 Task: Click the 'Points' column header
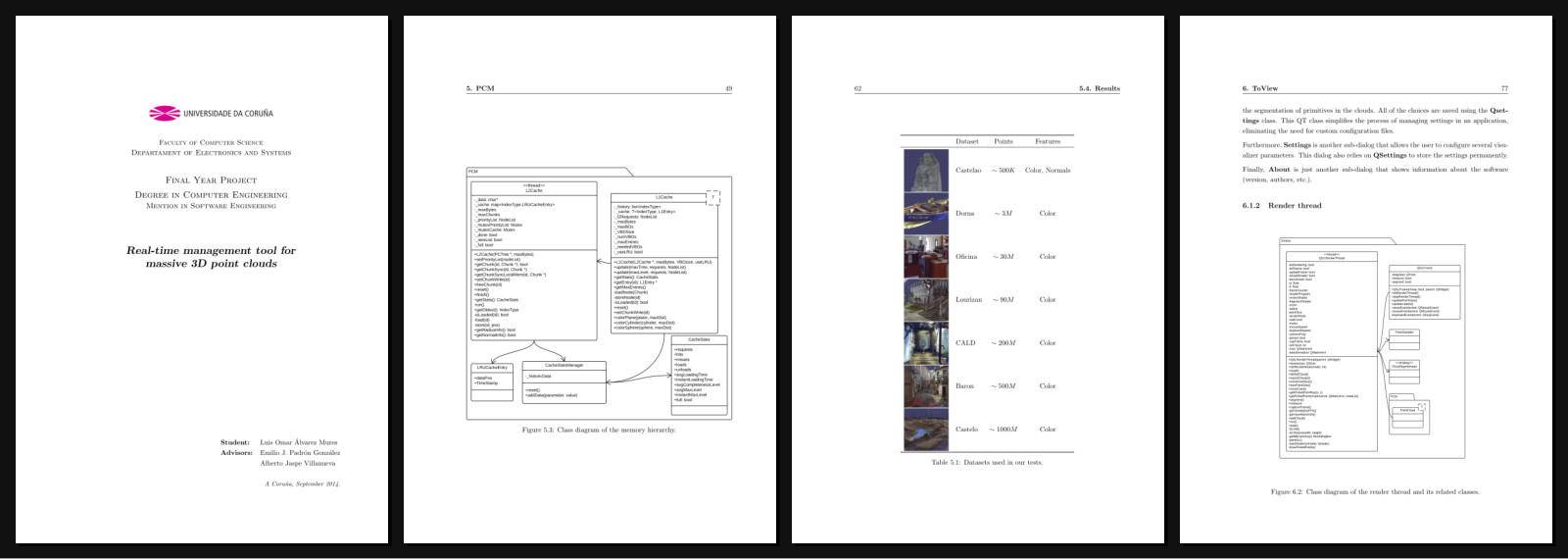[x=1004, y=141]
